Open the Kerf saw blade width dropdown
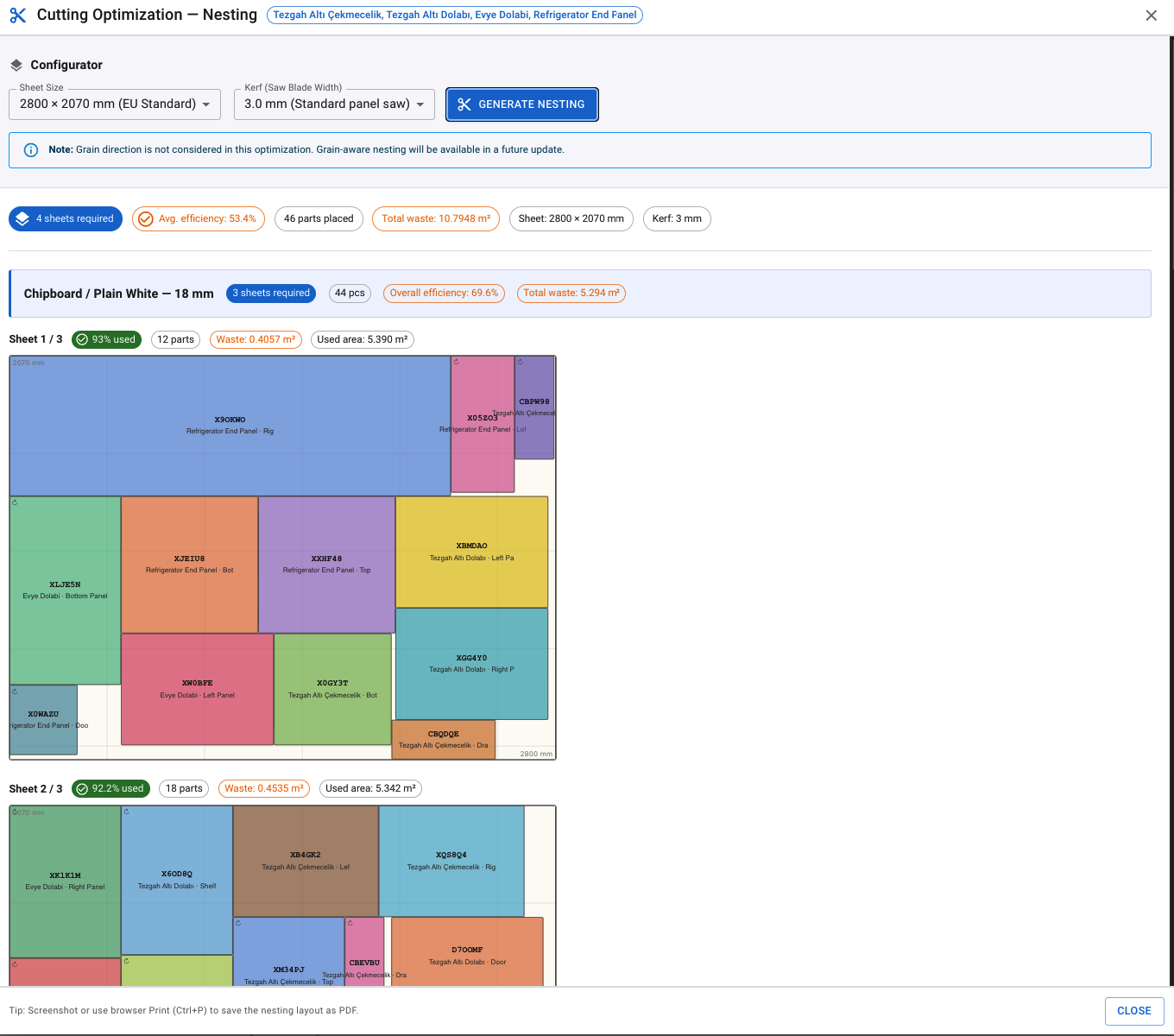 click(334, 104)
